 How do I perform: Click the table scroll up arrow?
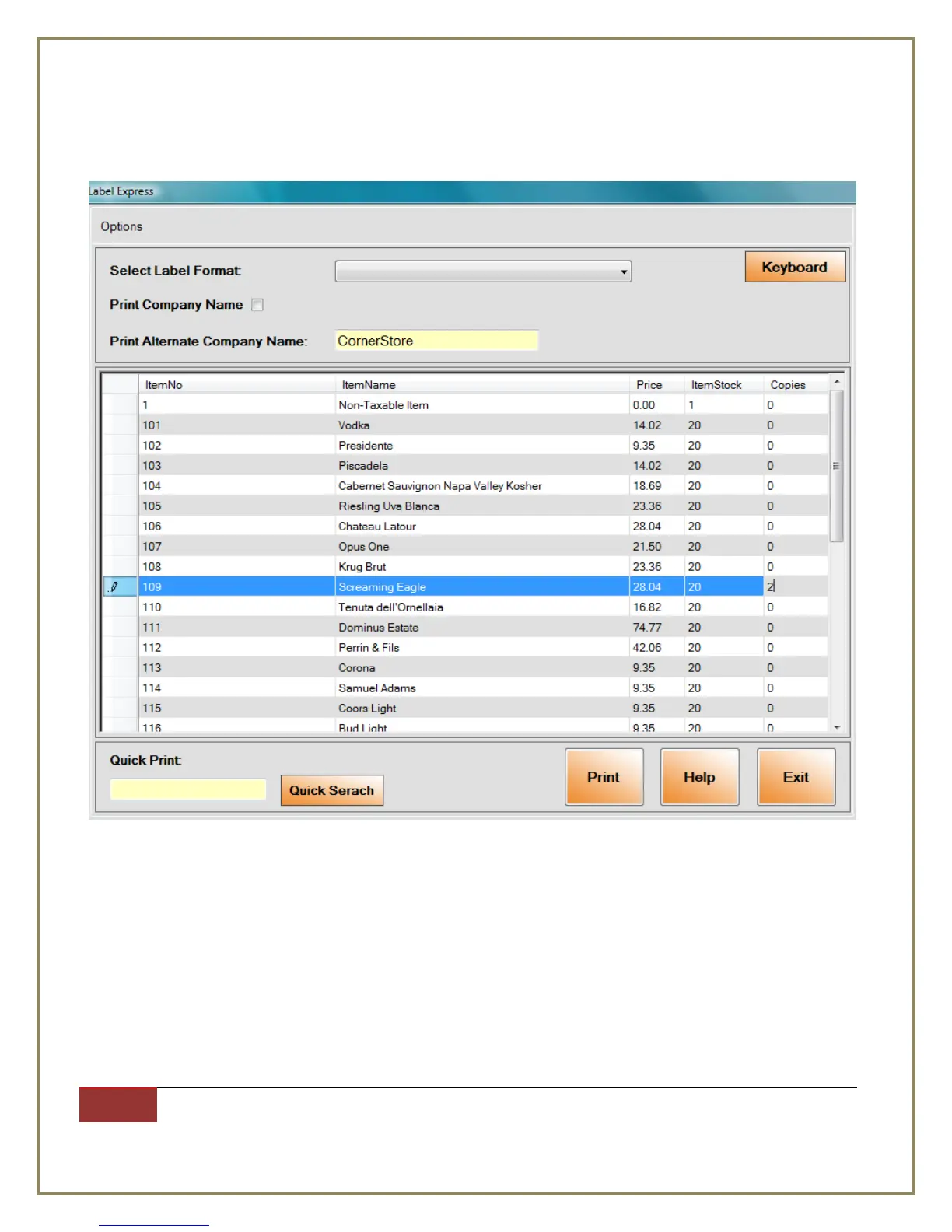pyautogui.click(x=837, y=382)
